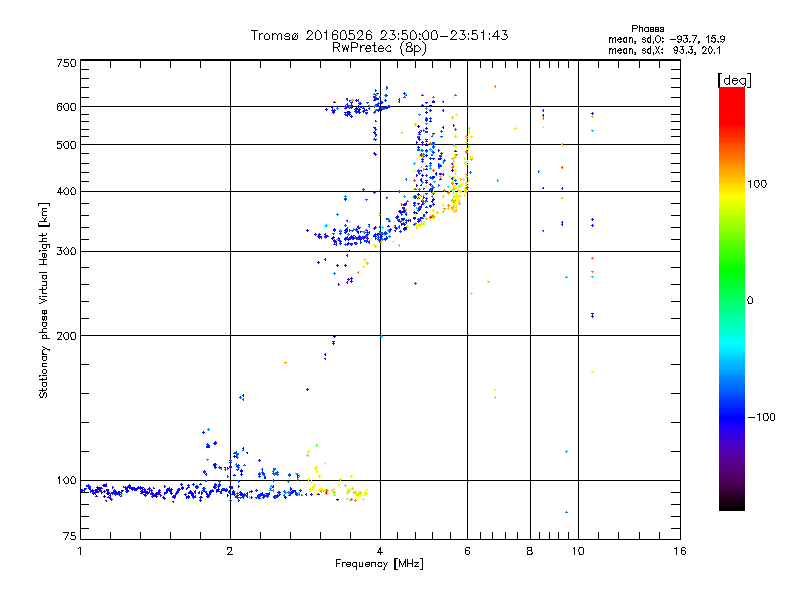Click the y-axis tick label '400'

[x=66, y=192]
